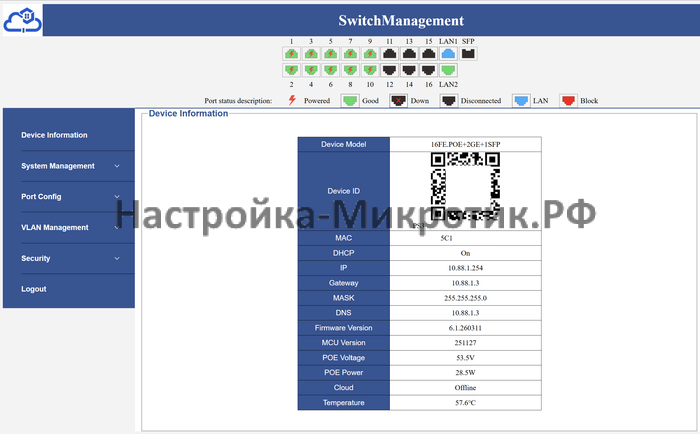Select port 7 icon

coord(350,54)
